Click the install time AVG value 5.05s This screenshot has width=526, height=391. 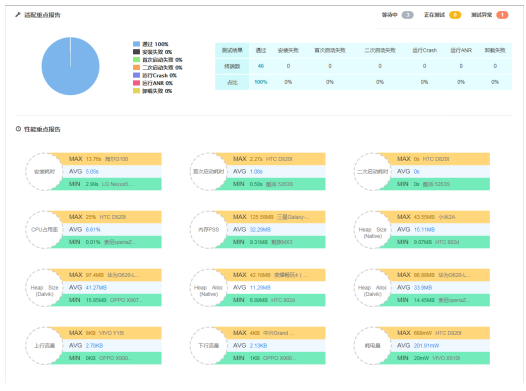coord(92,171)
